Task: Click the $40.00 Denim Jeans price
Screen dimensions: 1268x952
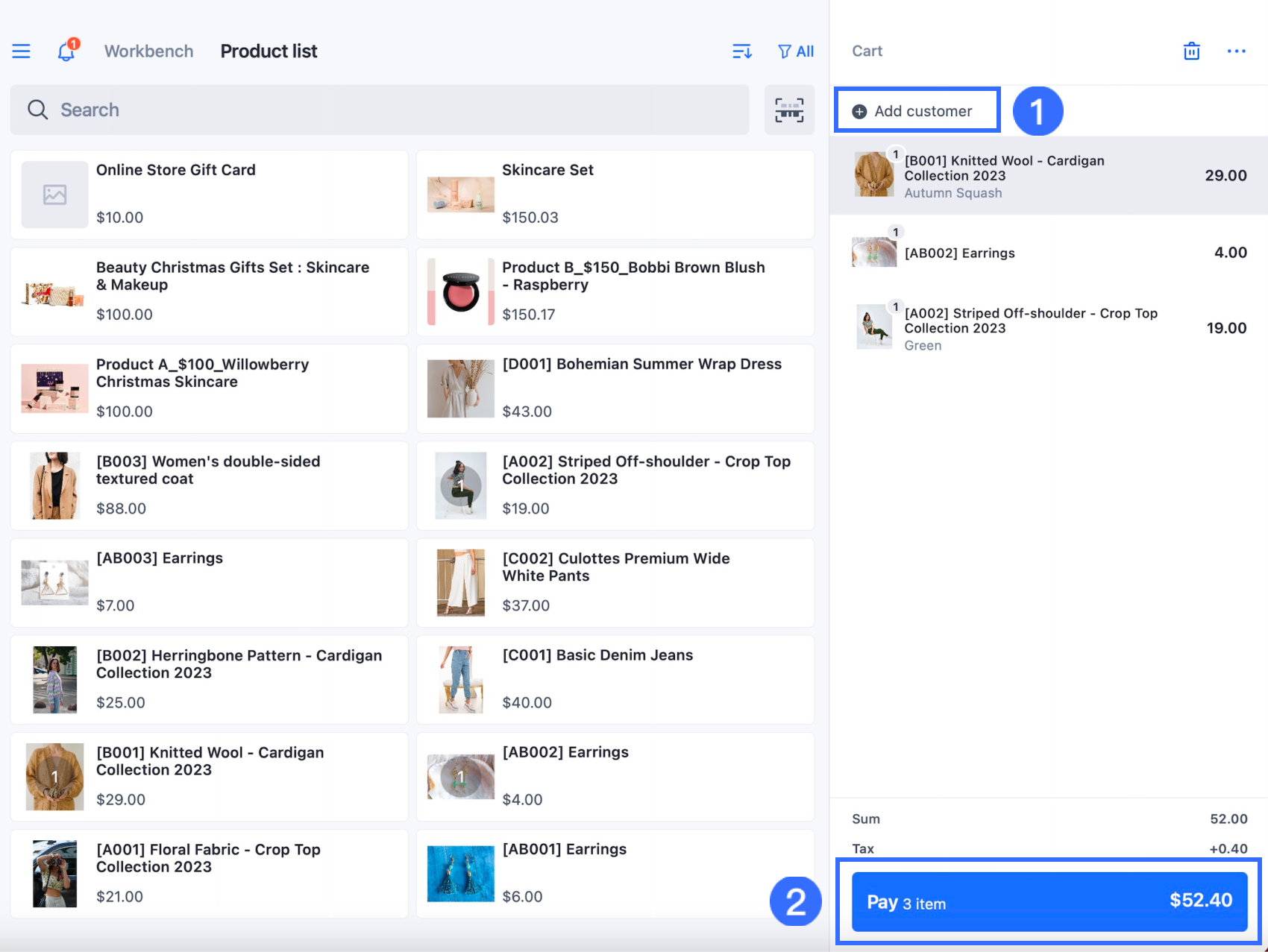Action: click(x=527, y=702)
